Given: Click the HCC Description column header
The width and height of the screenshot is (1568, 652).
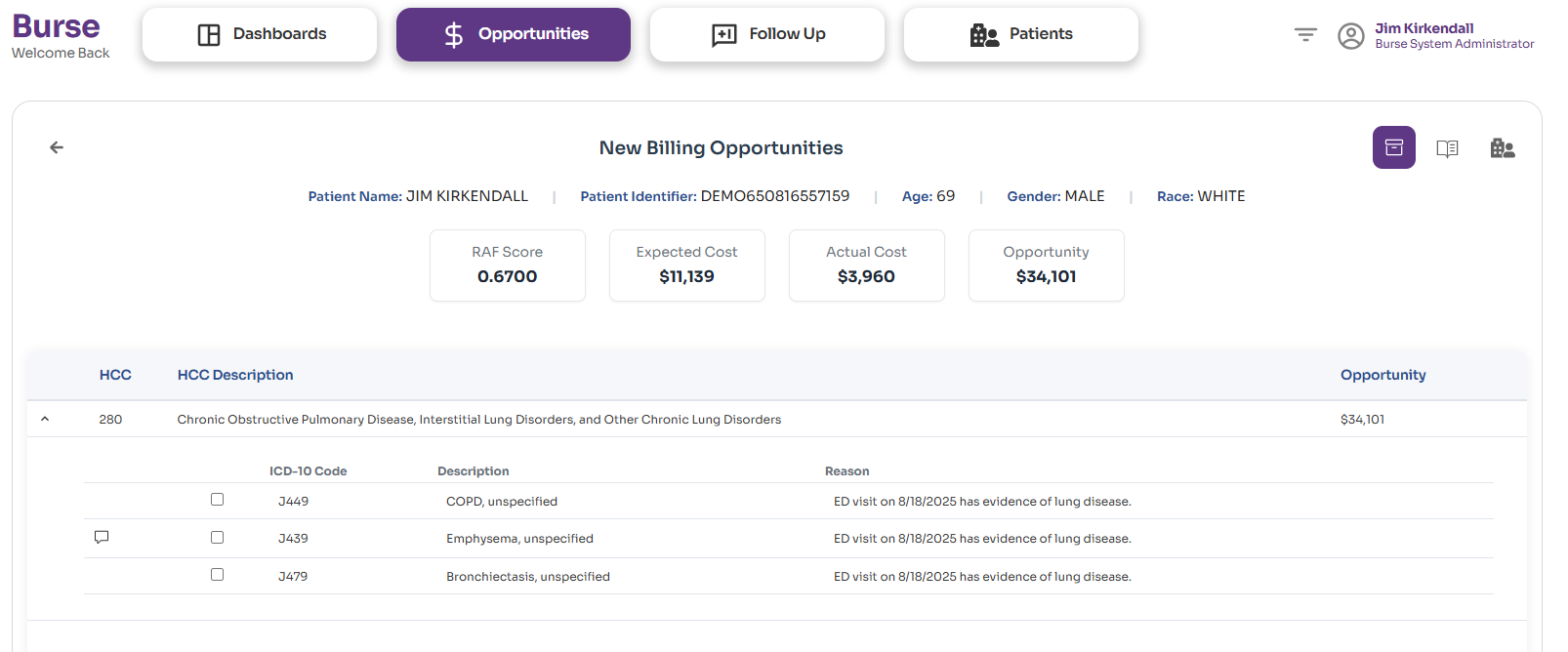Looking at the screenshot, I should [x=235, y=375].
